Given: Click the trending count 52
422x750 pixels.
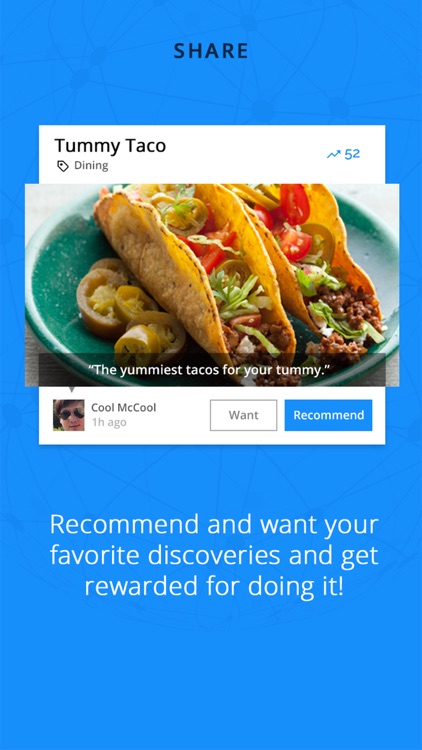Looking at the screenshot, I should pyautogui.click(x=352, y=154).
